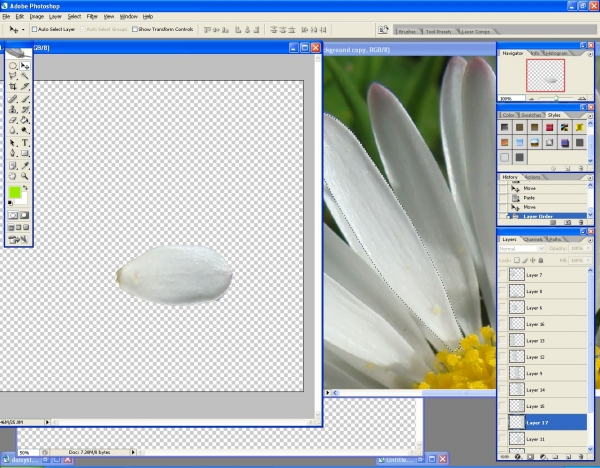Toggle visibility of Layer 11
The height and width of the screenshot is (468, 600).
502,439
